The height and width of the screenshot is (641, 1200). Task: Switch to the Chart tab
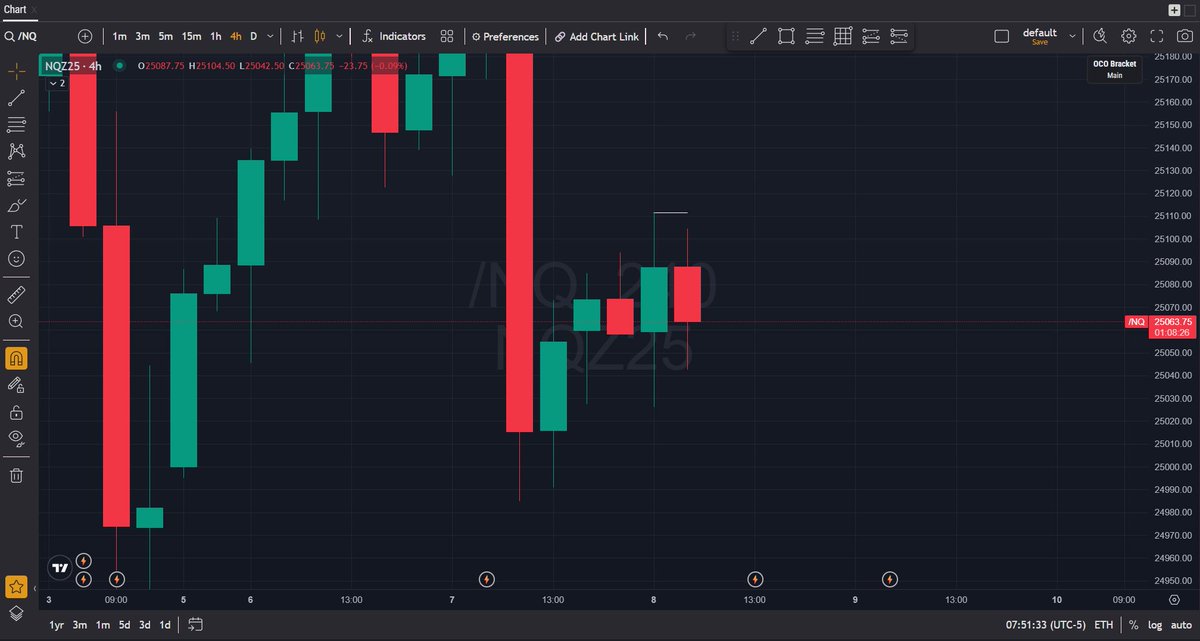click(16, 9)
